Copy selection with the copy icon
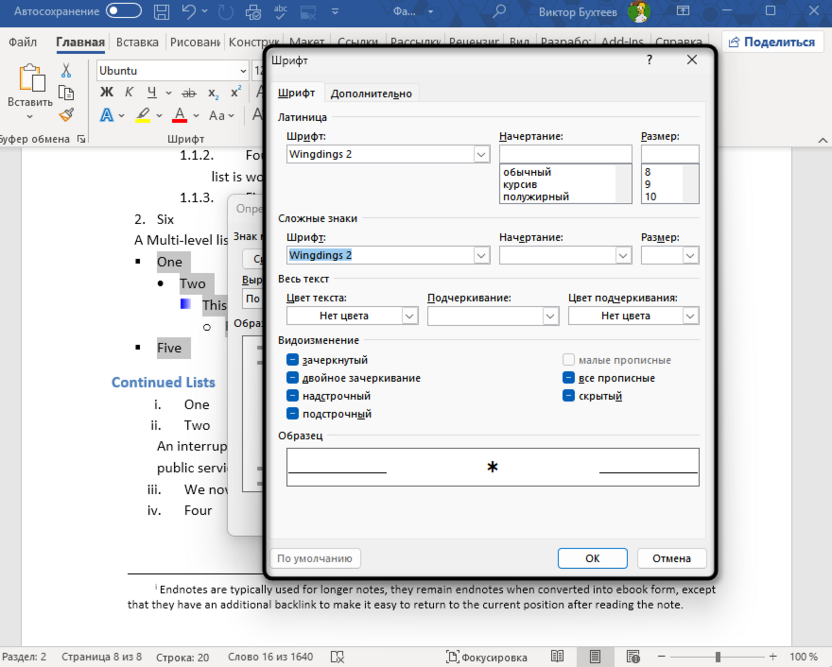This screenshot has height=667, width=832. point(66,93)
